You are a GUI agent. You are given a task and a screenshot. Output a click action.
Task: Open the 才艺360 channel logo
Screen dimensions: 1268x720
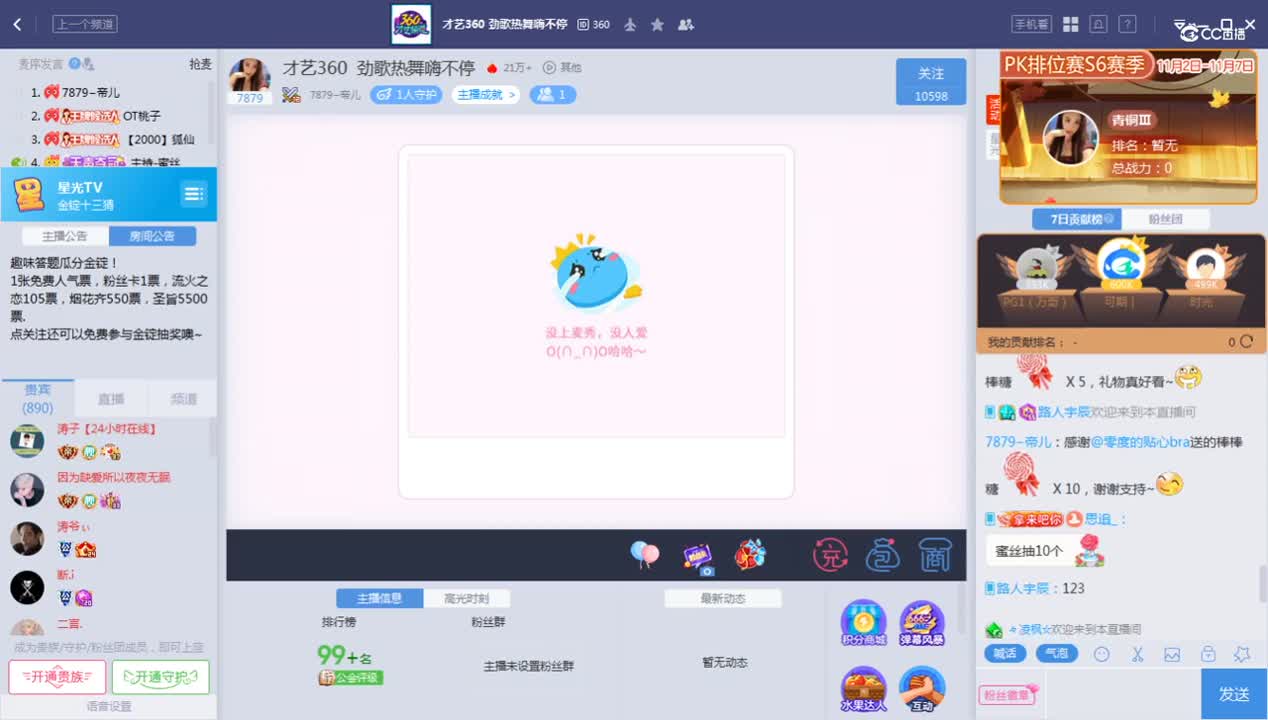[411, 24]
